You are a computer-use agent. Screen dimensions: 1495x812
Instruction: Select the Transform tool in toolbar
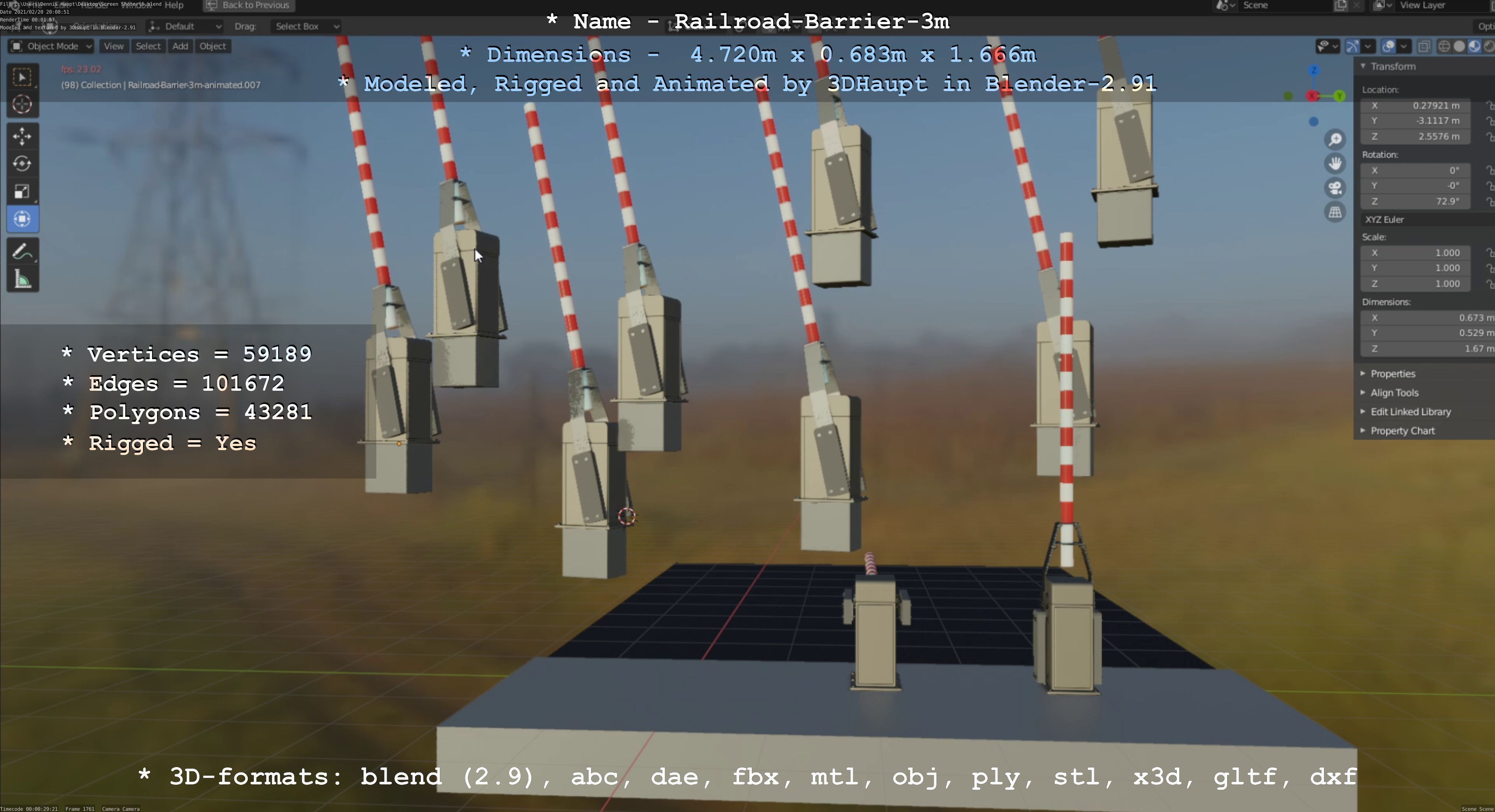23,219
